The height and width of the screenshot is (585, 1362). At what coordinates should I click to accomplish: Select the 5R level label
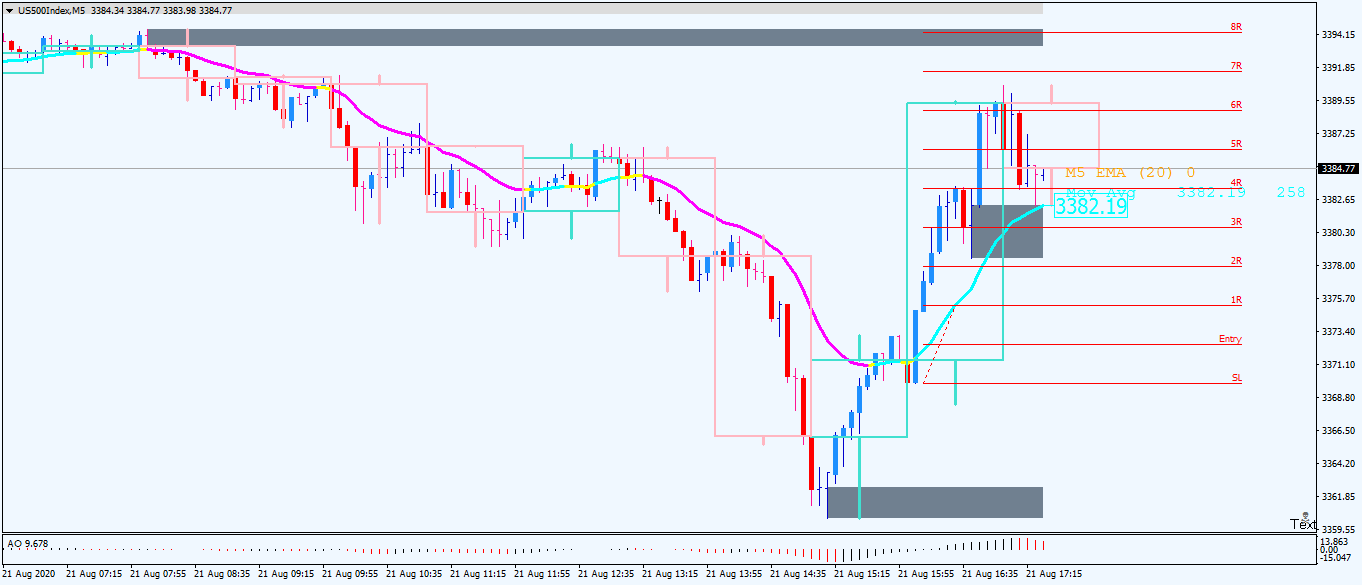1236,144
